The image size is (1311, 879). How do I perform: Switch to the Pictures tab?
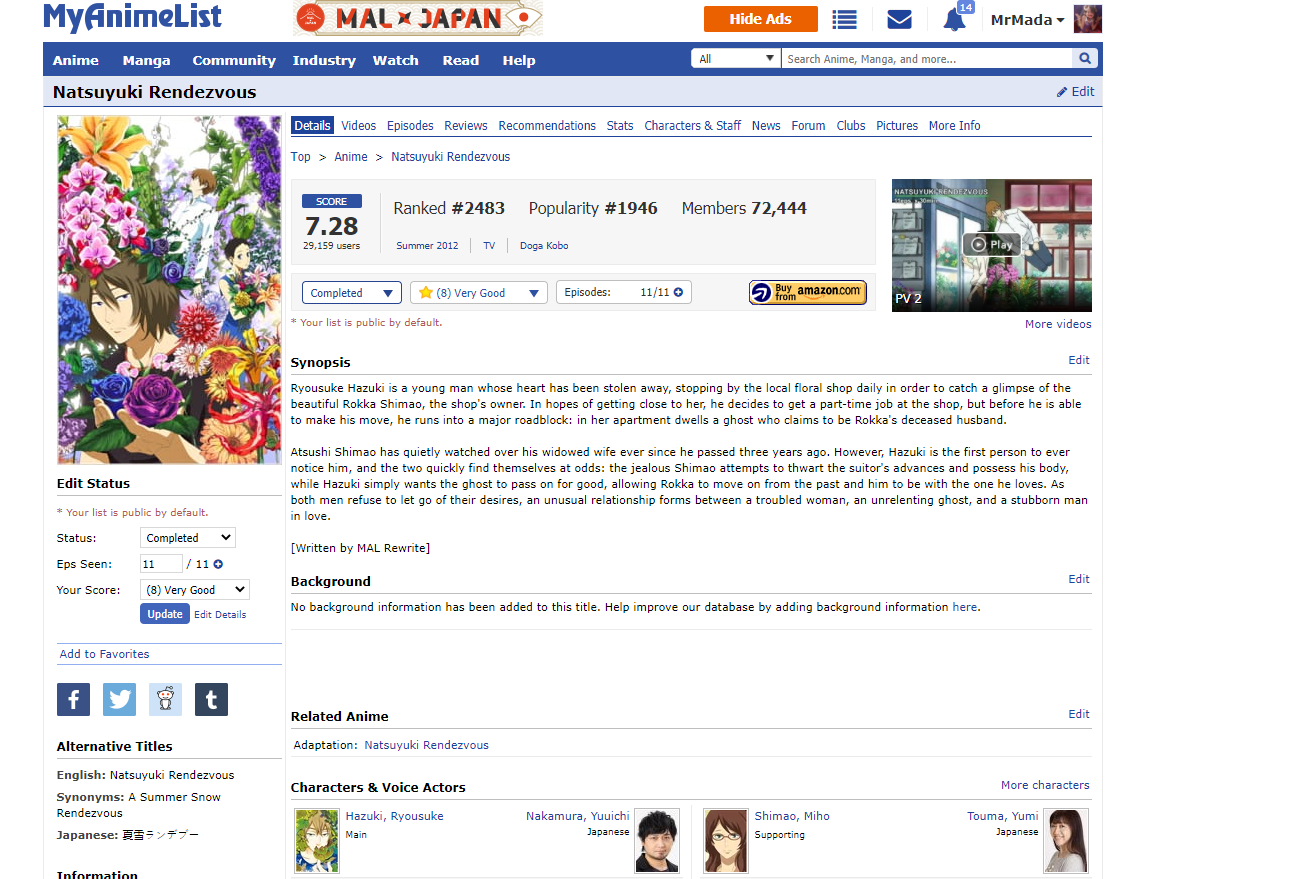click(x=897, y=126)
